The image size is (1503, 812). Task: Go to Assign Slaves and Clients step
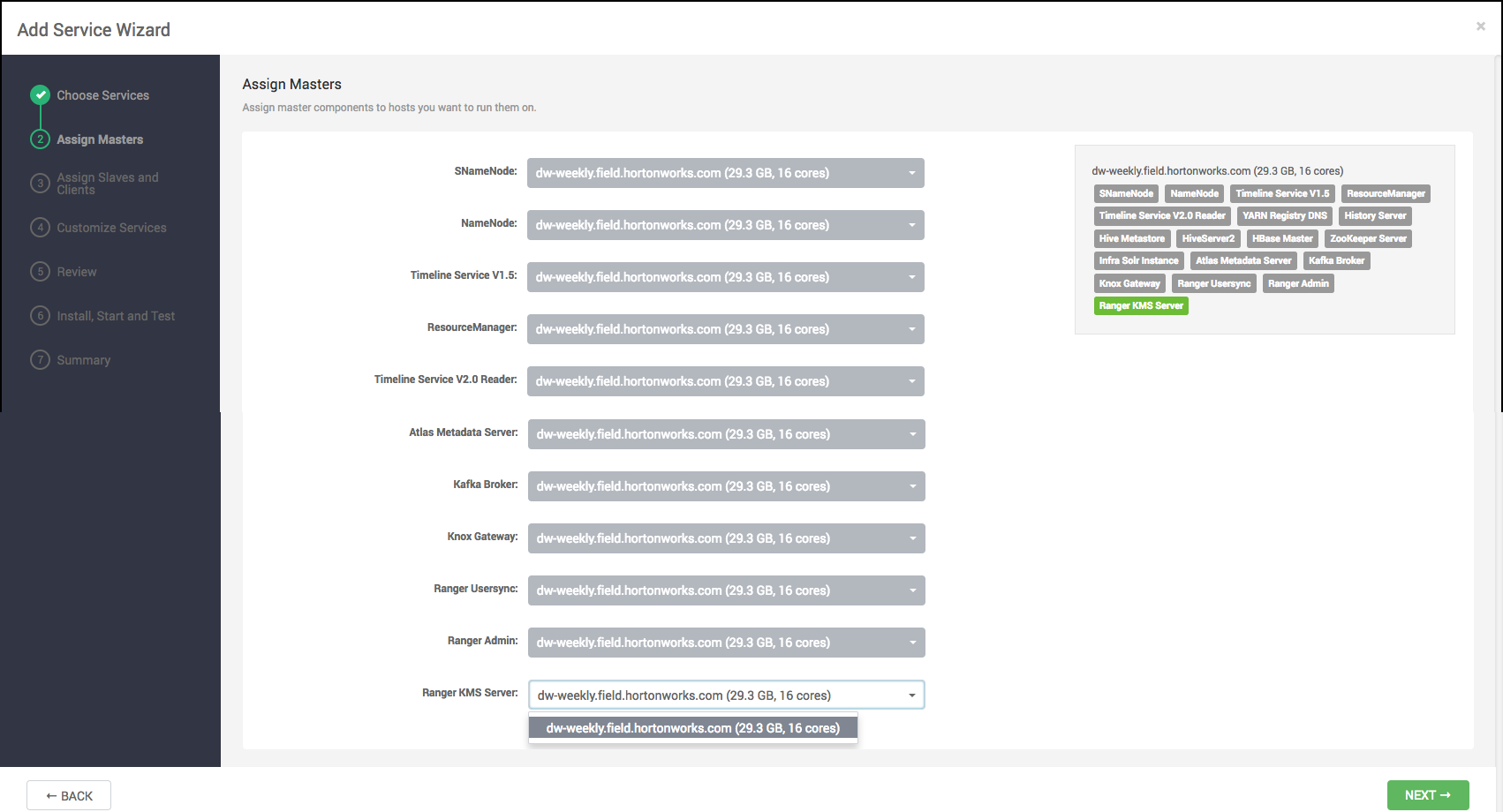108,184
